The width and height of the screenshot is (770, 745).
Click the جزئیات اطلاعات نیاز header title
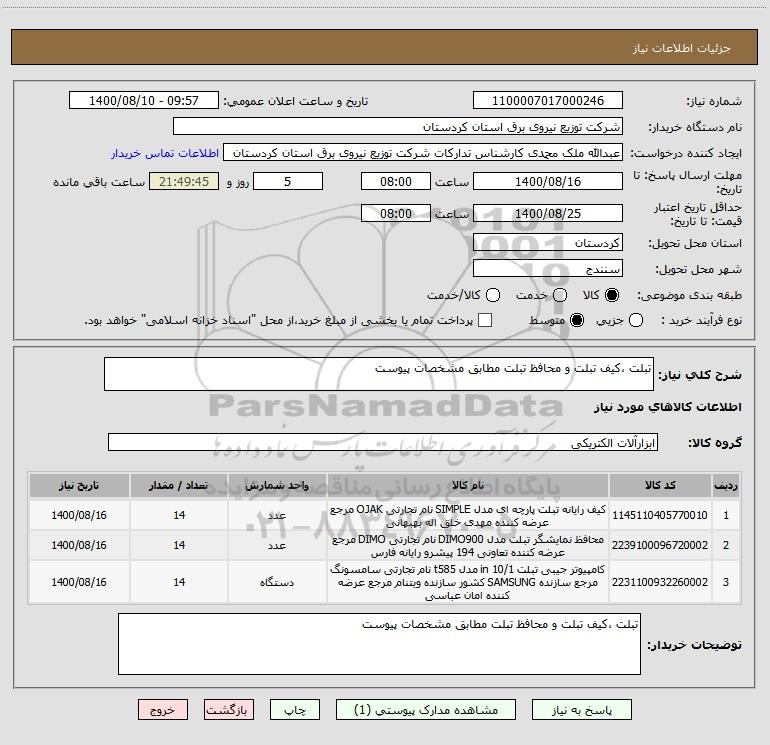(682, 48)
